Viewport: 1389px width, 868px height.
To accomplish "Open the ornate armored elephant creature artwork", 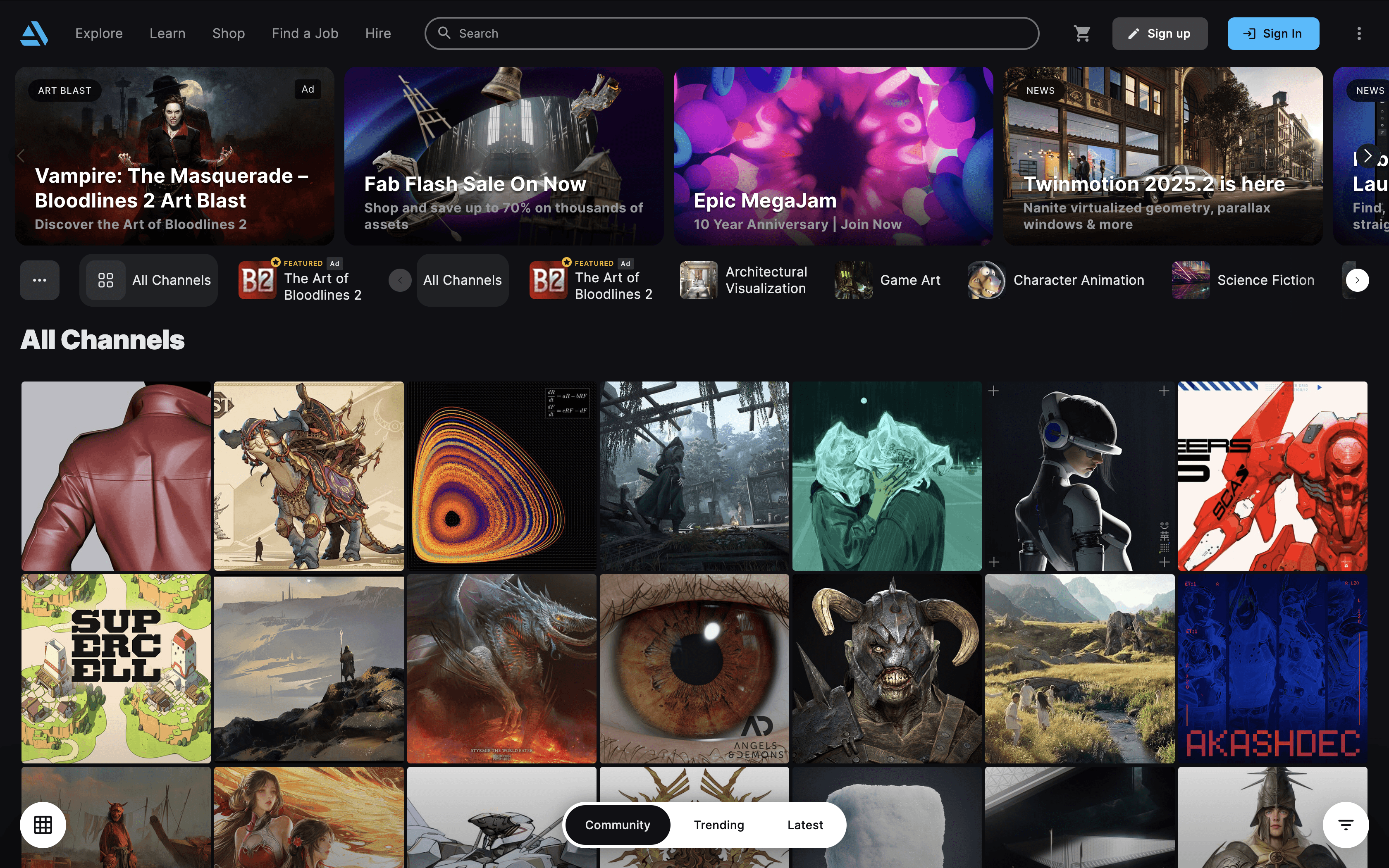I will click(x=309, y=476).
